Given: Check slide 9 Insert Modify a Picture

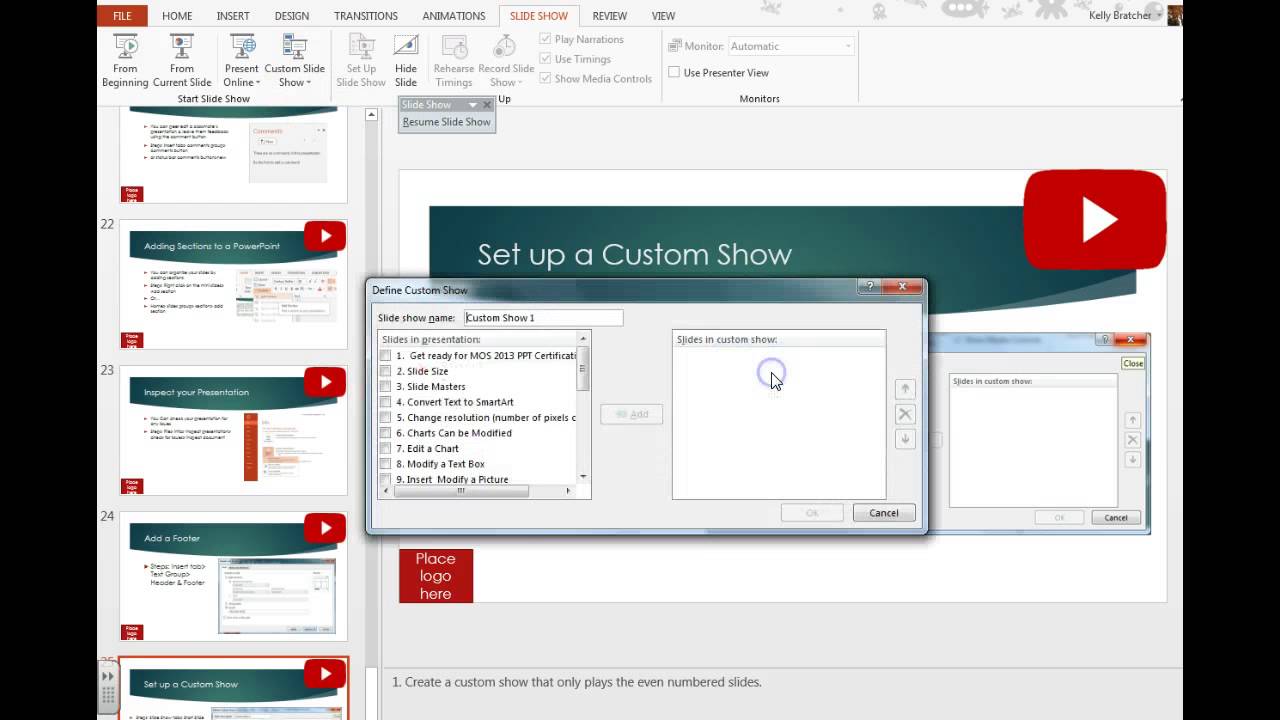Looking at the screenshot, I should point(386,479).
